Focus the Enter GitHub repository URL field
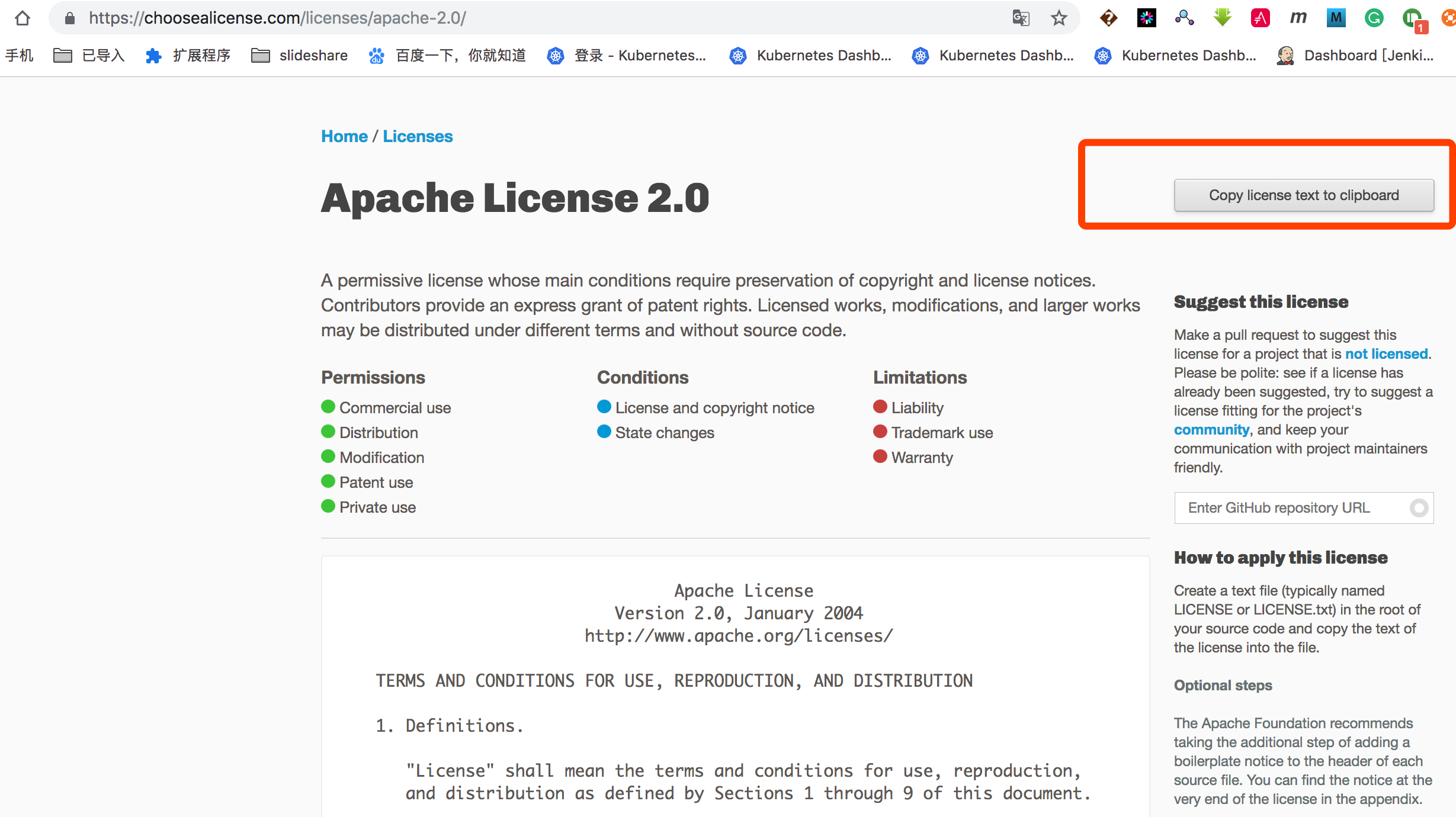 click(1304, 508)
